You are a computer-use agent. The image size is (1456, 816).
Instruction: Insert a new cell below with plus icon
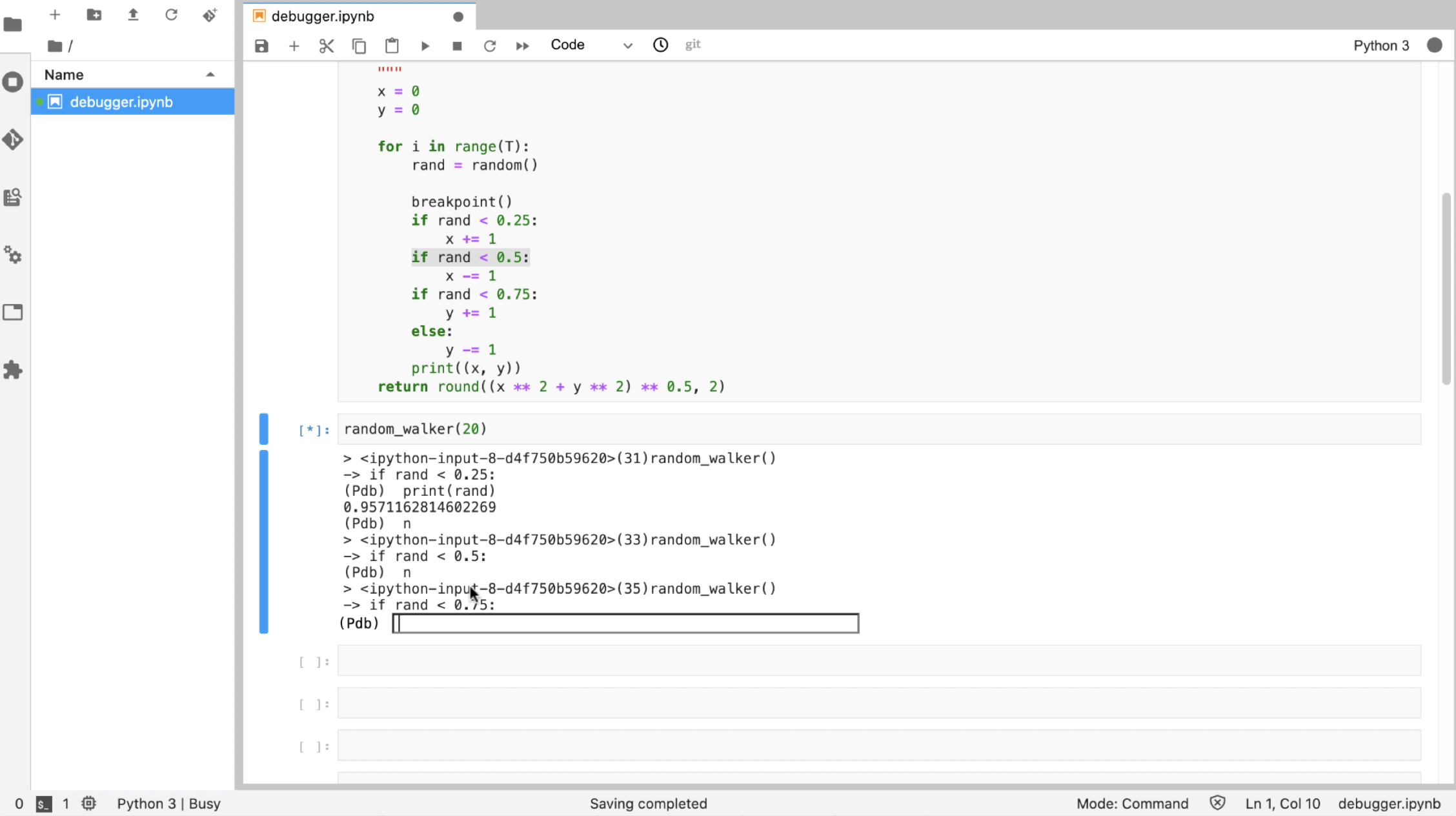click(294, 46)
